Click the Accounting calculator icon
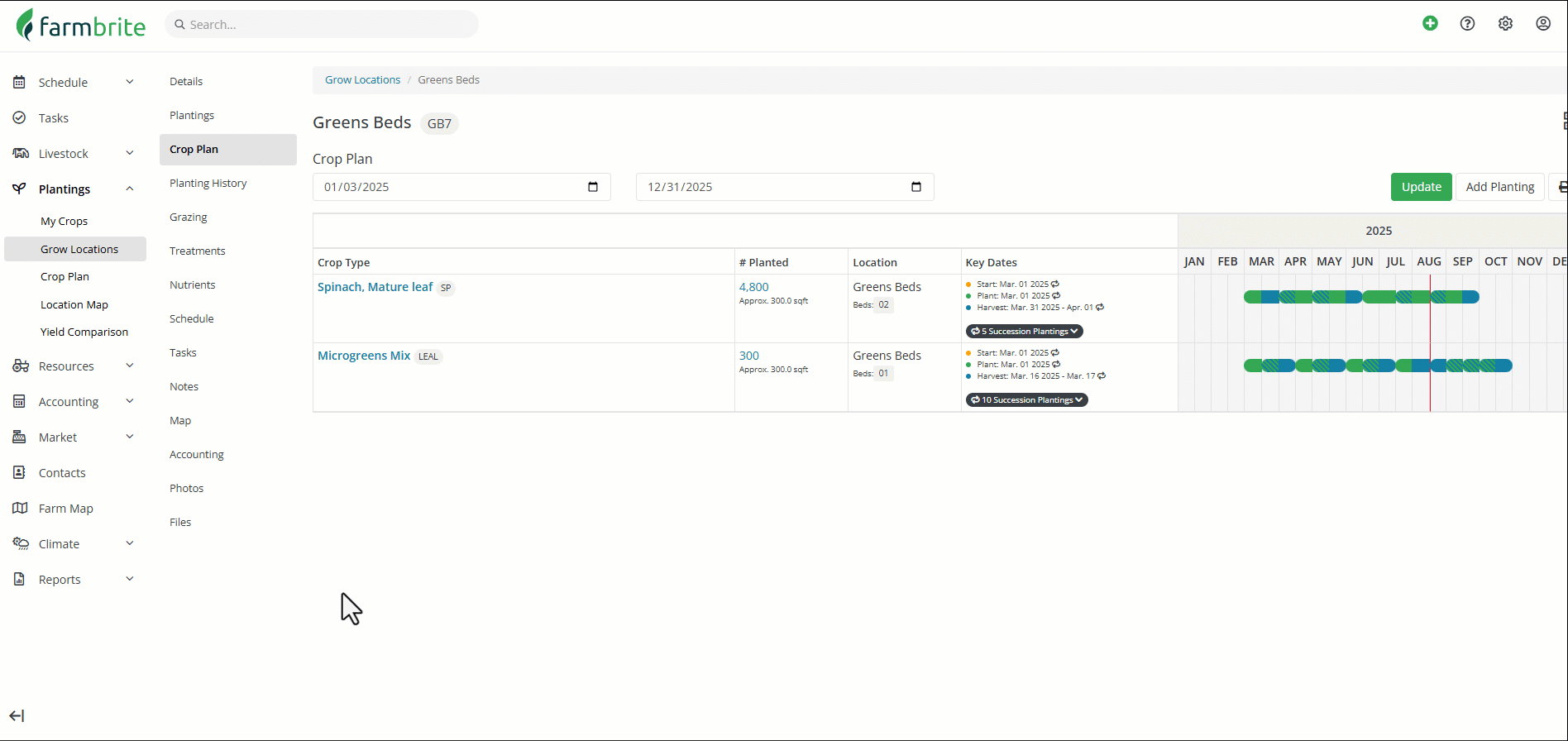1568x741 pixels. pyautogui.click(x=19, y=401)
